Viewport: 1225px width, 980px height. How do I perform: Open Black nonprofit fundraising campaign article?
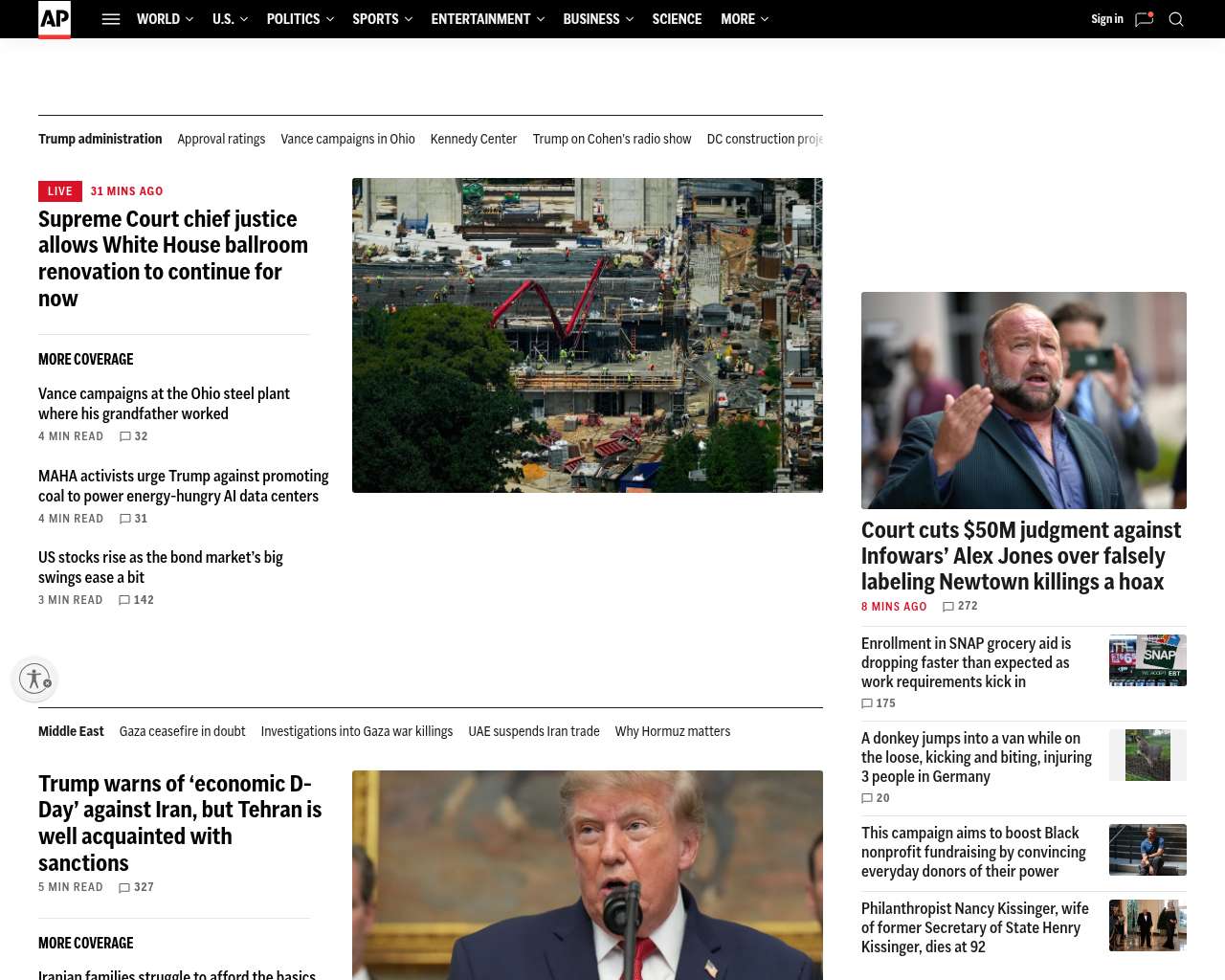[x=973, y=852]
